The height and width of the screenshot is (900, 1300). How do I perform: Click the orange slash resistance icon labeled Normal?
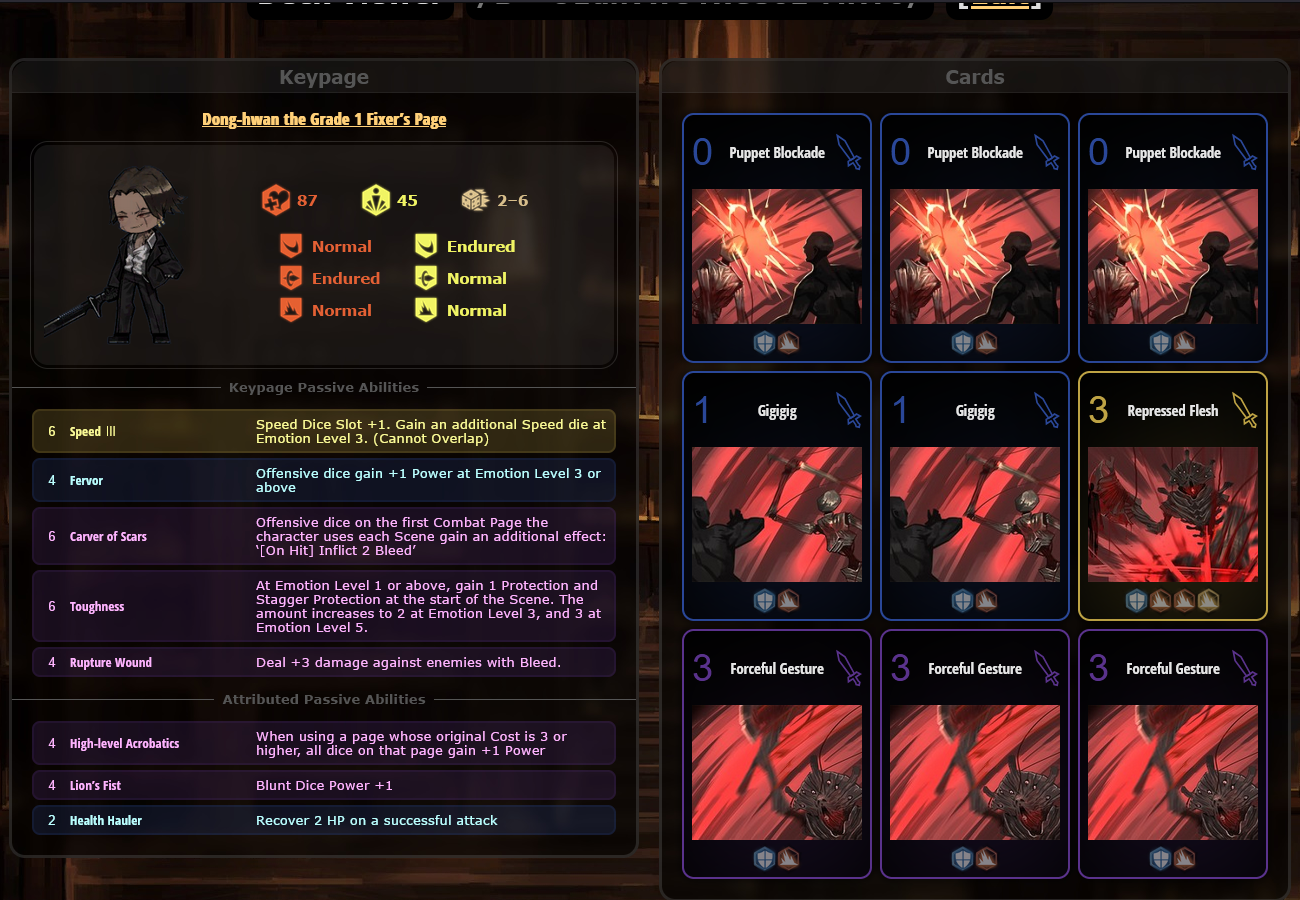[x=291, y=246]
